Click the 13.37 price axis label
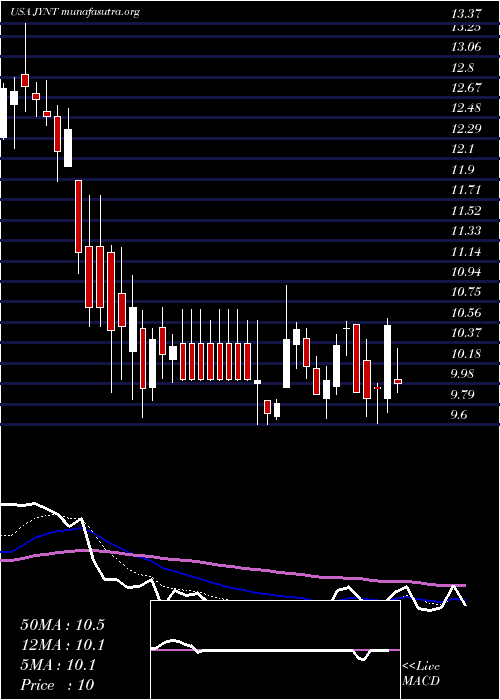Image resolution: width=500 pixels, height=700 pixels. pyautogui.click(x=466, y=14)
